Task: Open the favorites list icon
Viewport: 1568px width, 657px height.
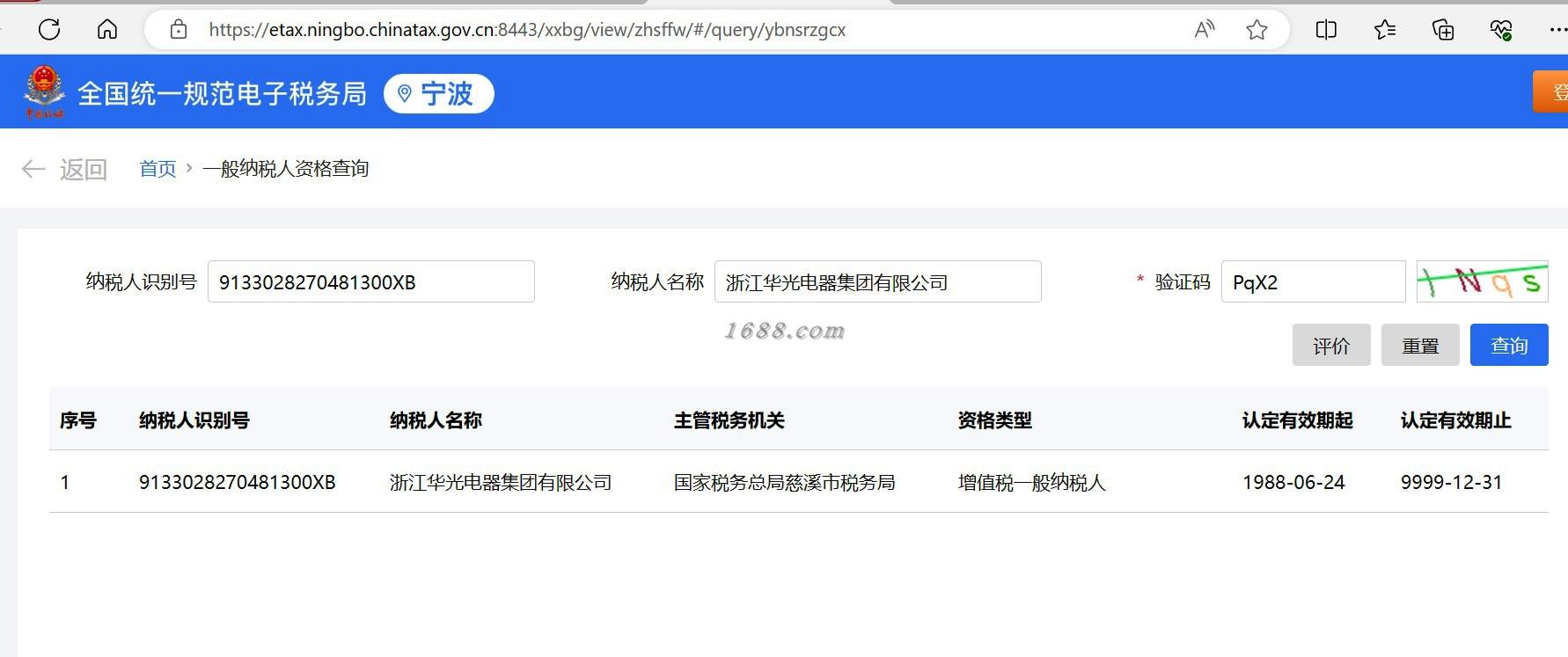Action: (1384, 30)
